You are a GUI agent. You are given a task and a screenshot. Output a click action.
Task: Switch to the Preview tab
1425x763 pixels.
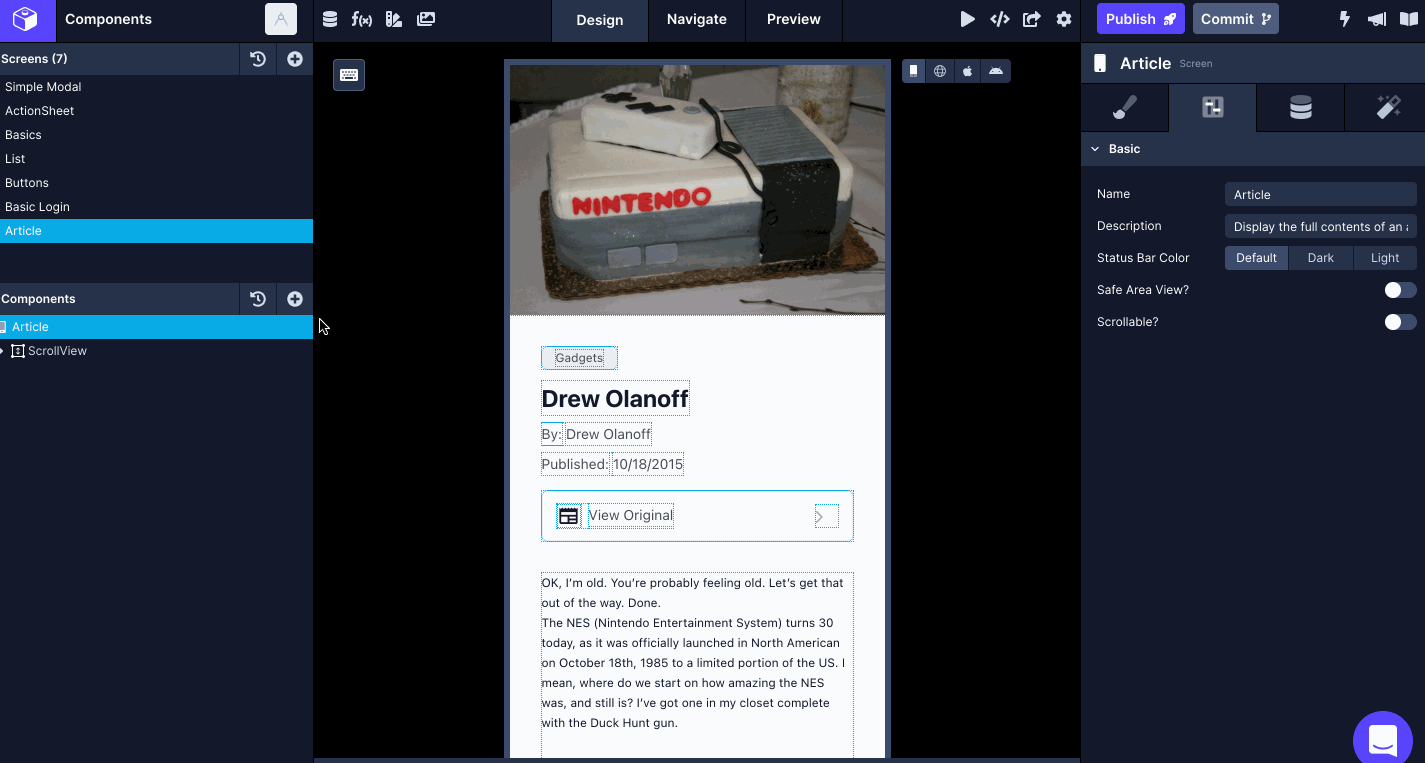[794, 20]
